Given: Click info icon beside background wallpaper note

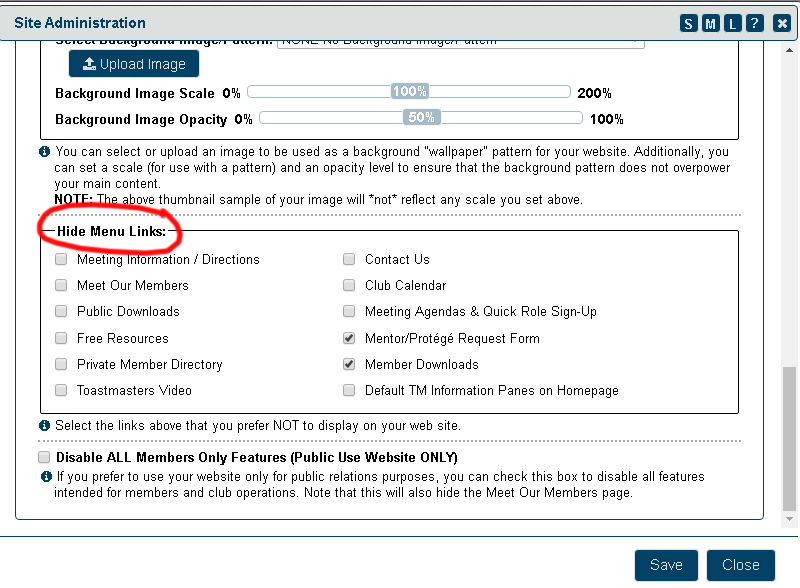Looking at the screenshot, I should click(x=45, y=152).
